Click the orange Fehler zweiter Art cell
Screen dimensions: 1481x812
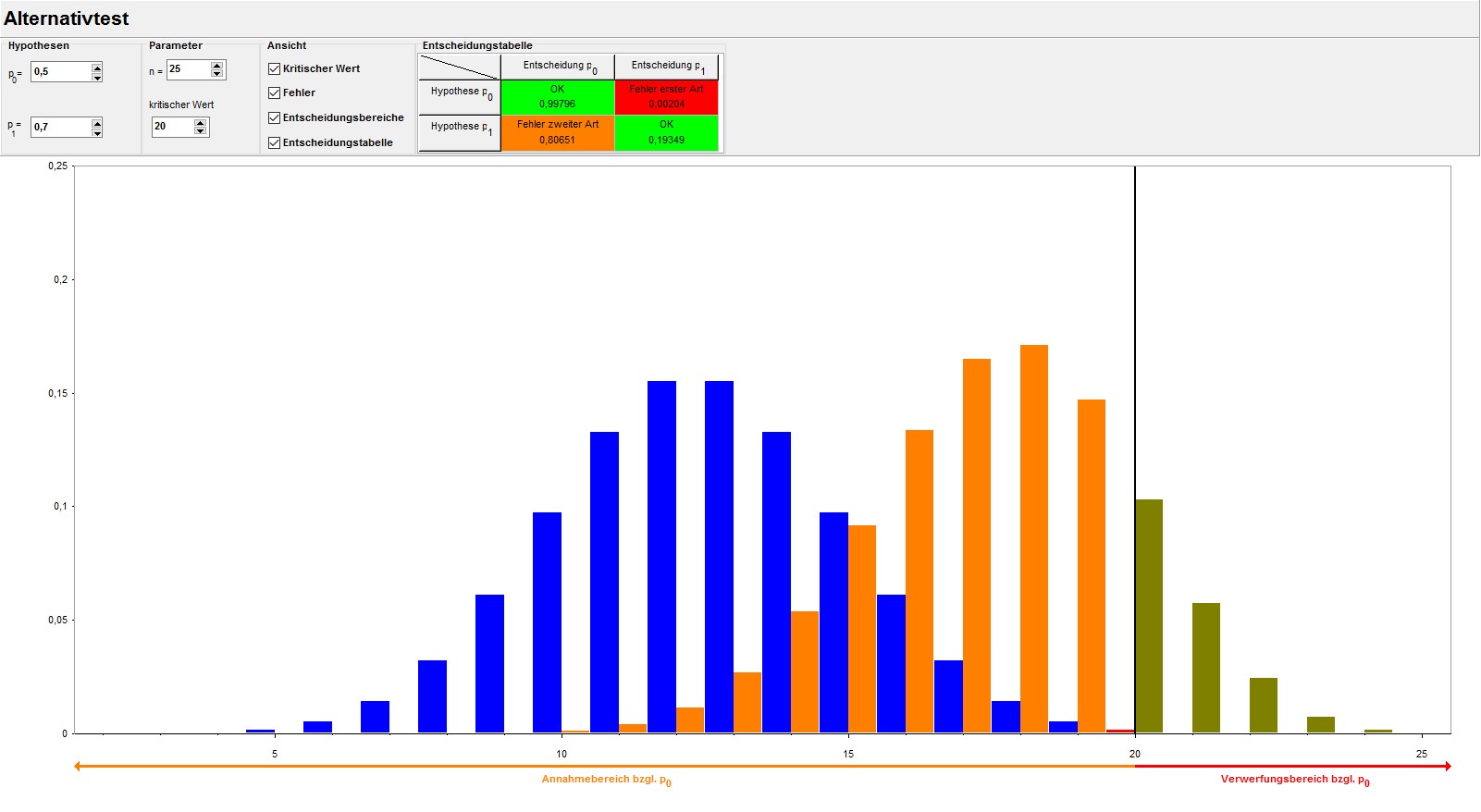pyautogui.click(x=558, y=132)
